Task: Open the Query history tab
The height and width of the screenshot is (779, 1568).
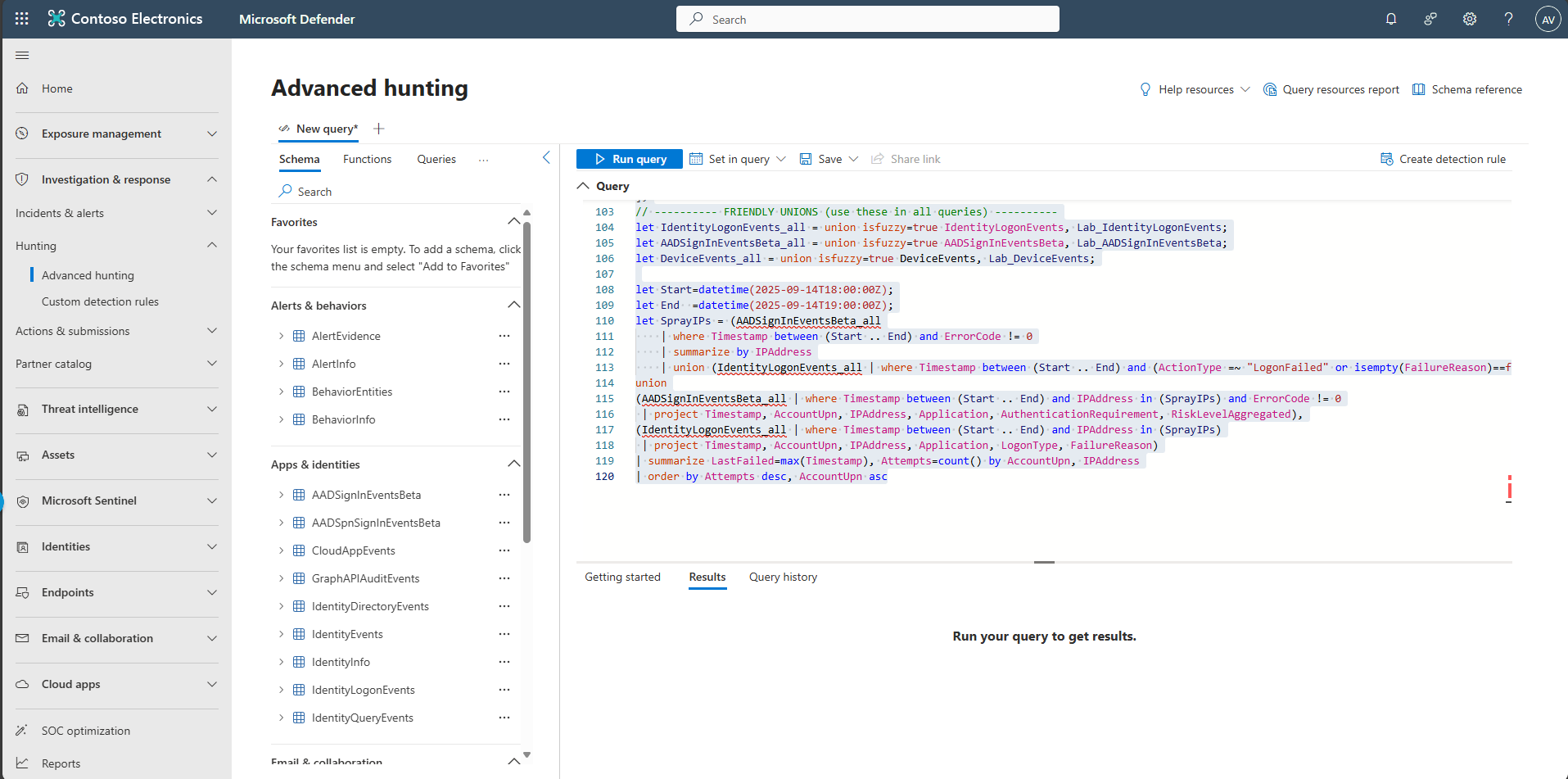Action: [x=783, y=577]
